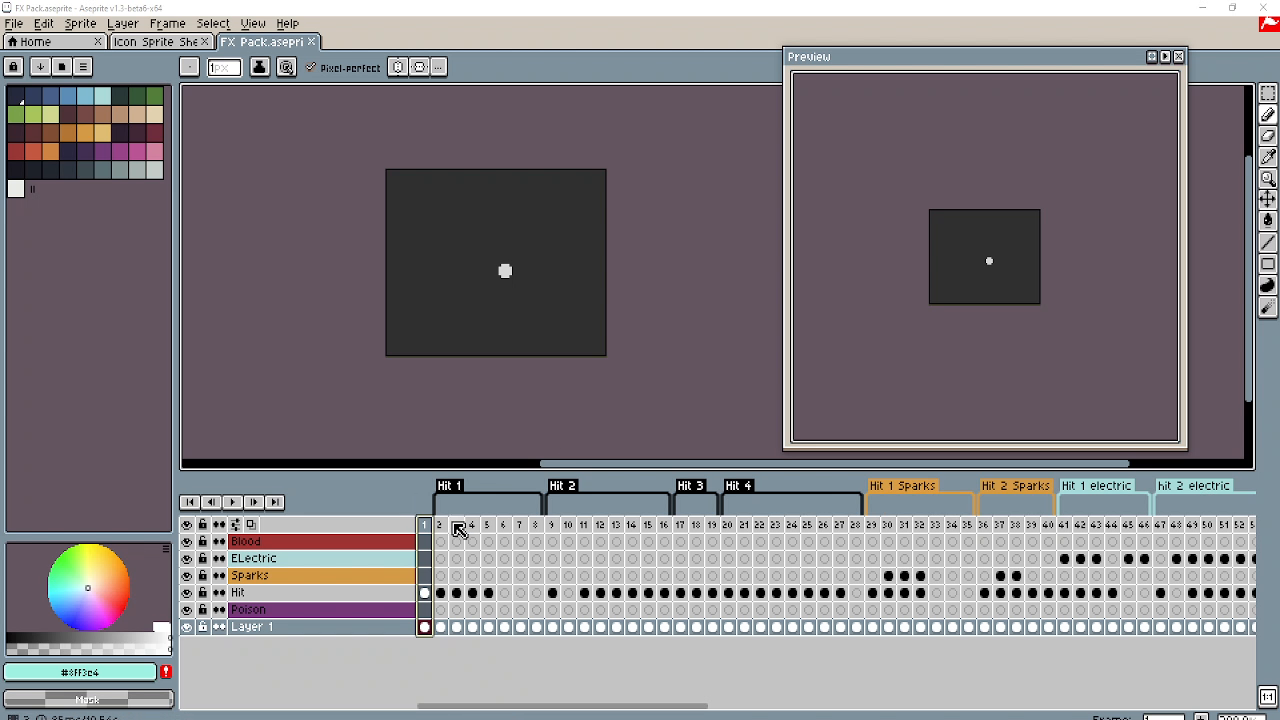
Task: Click the horizontal symmetry button
Action: click(x=419, y=67)
